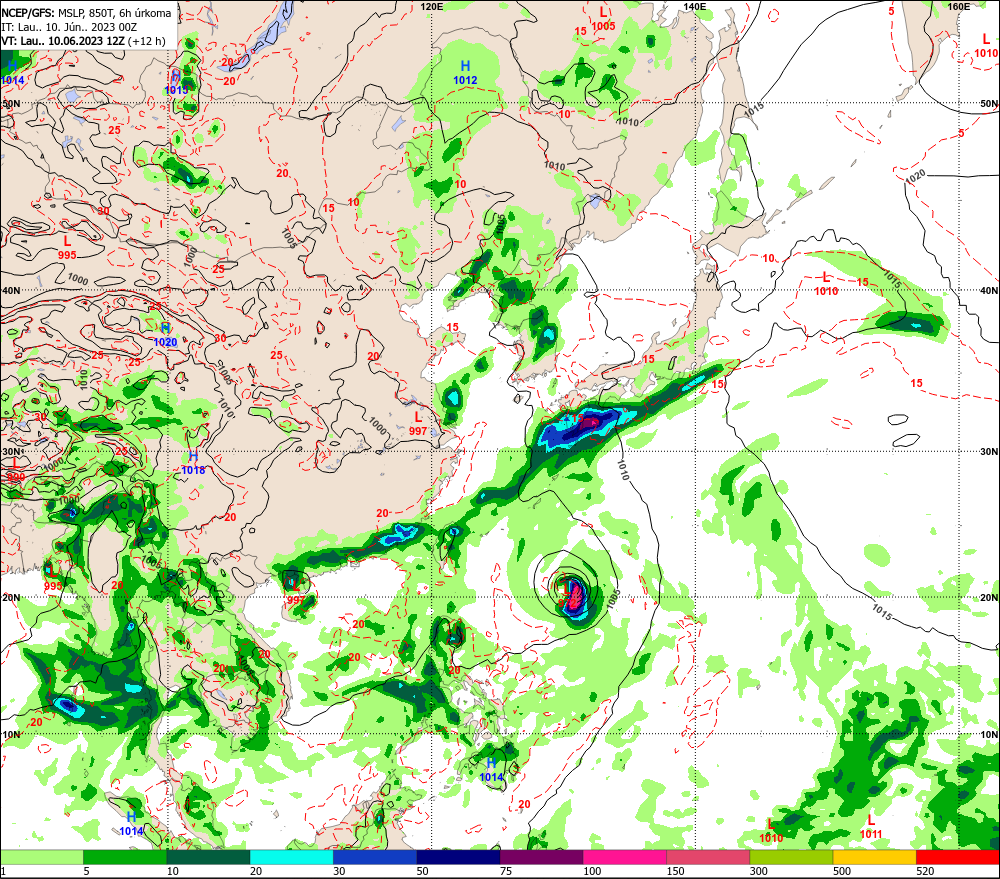Click the 'L 1005' low label at top
Image resolution: width=1000 pixels, height=879 pixels.
[603, 19]
